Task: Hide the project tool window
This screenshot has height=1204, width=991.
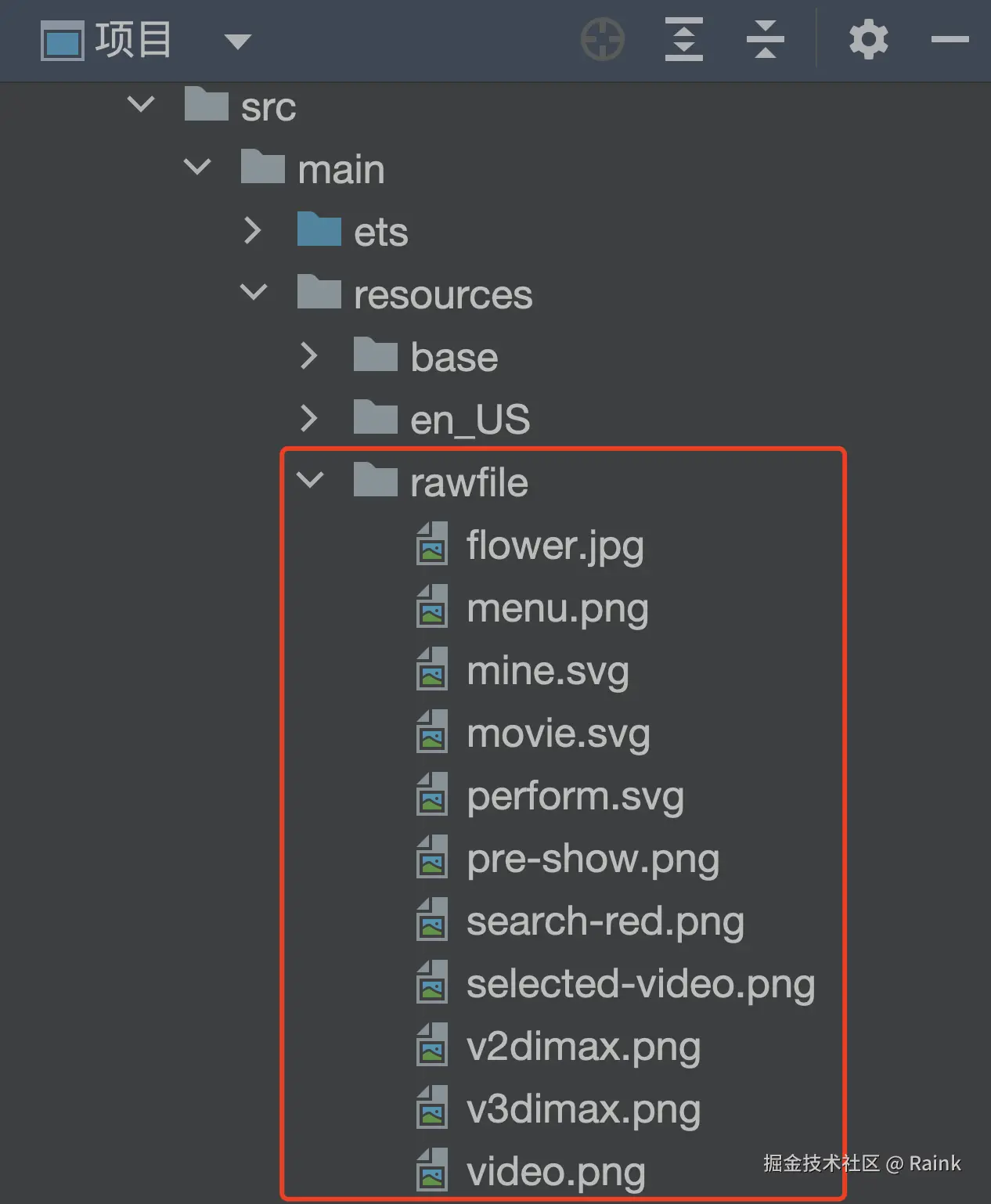Action: point(950,39)
